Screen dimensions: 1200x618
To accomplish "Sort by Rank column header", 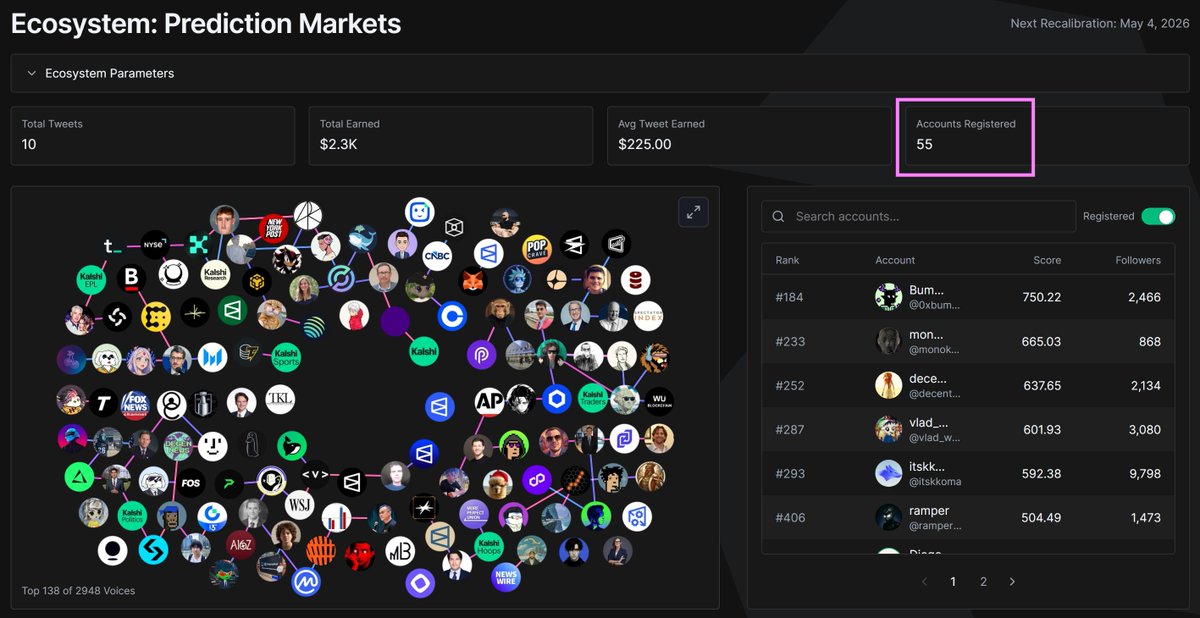I will 788,260.
